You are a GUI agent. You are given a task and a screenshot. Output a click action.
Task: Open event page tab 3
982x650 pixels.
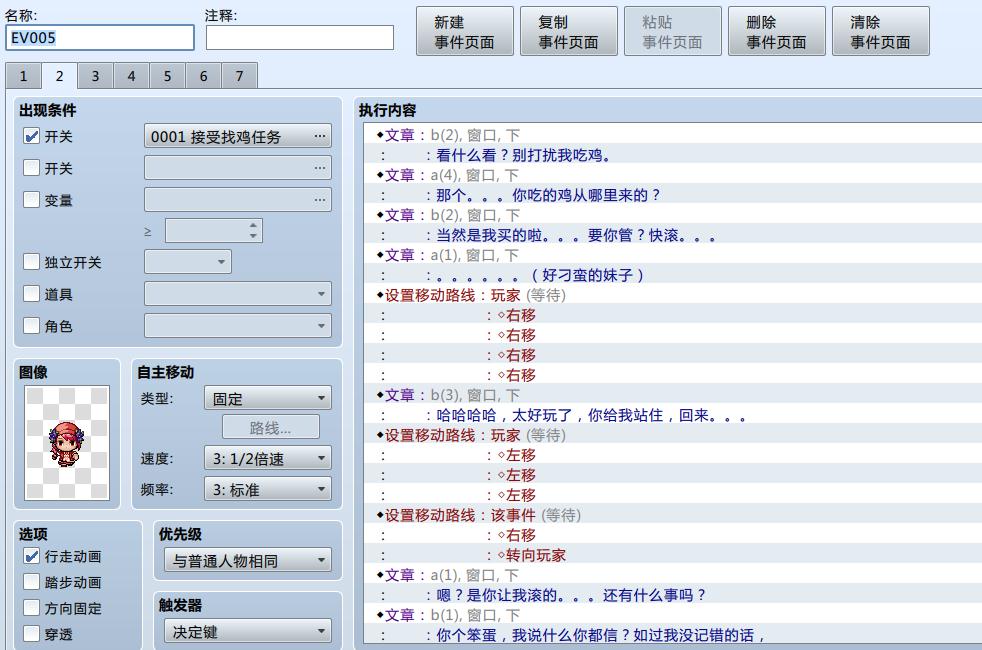coord(95,76)
